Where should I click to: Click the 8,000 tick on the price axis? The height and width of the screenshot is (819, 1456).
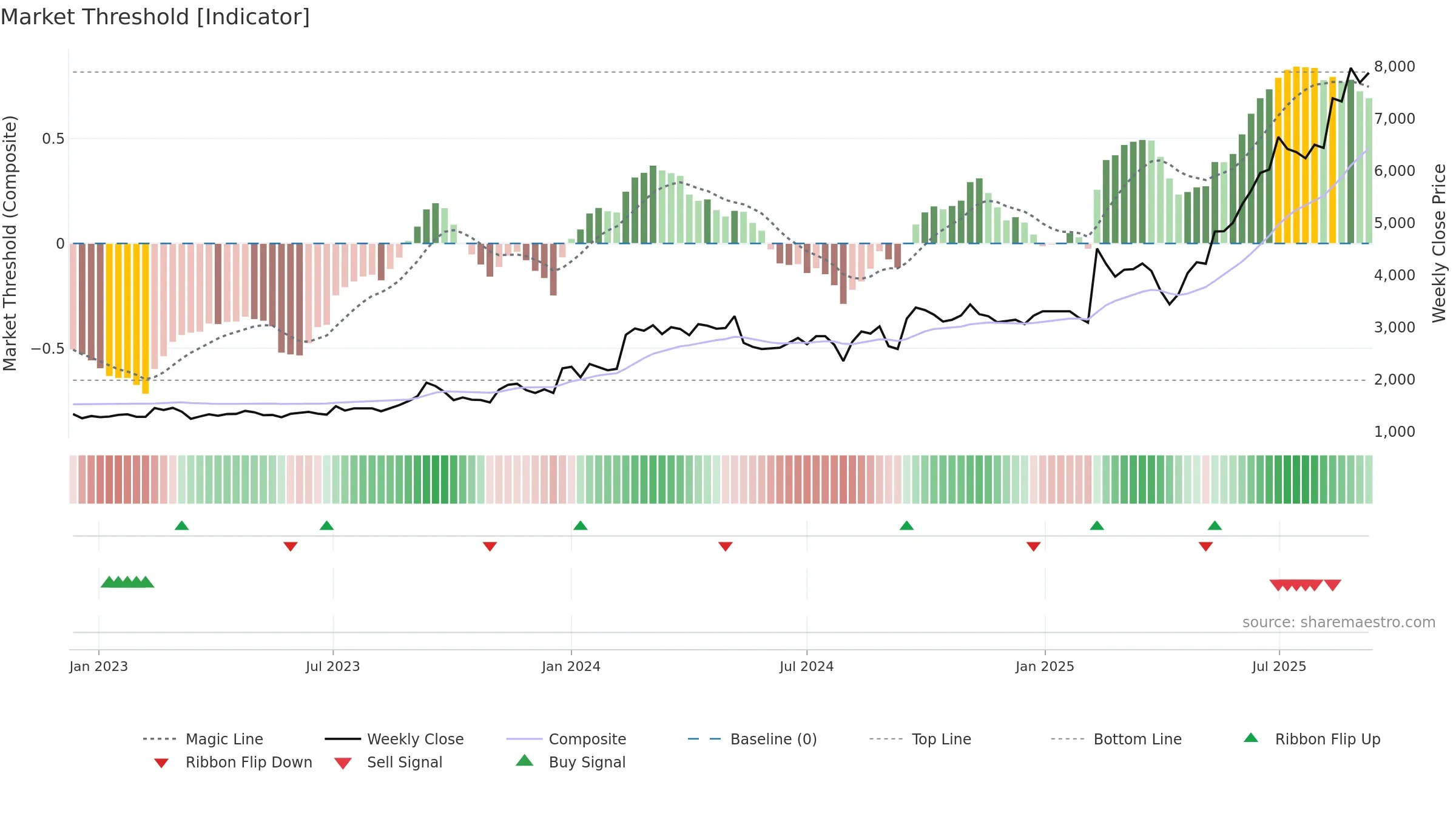pos(1395,67)
